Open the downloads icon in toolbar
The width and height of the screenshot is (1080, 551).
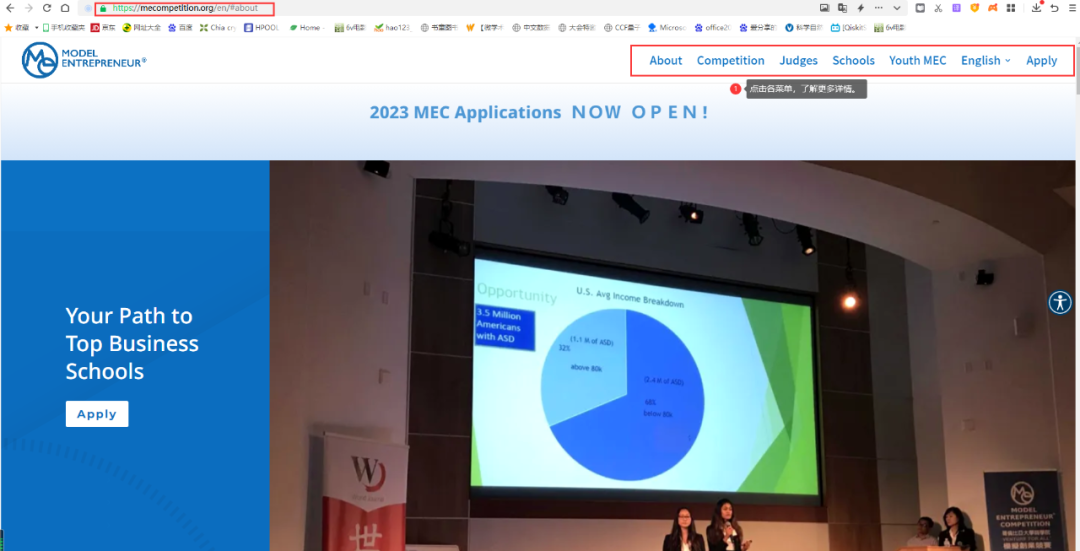1037,8
